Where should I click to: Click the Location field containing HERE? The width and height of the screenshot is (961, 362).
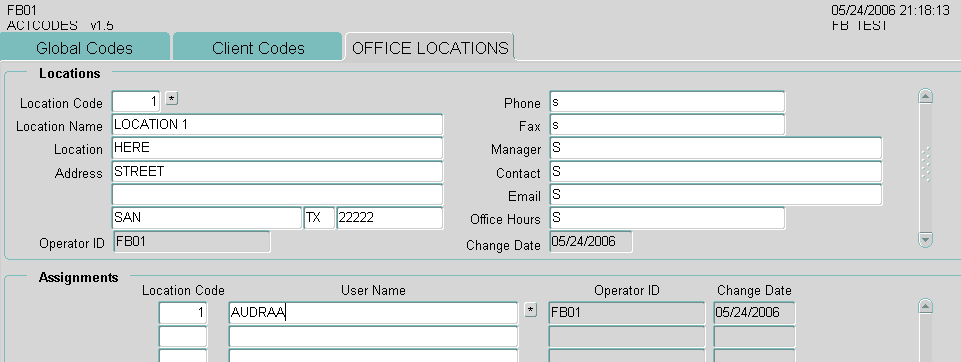[x=277, y=148]
